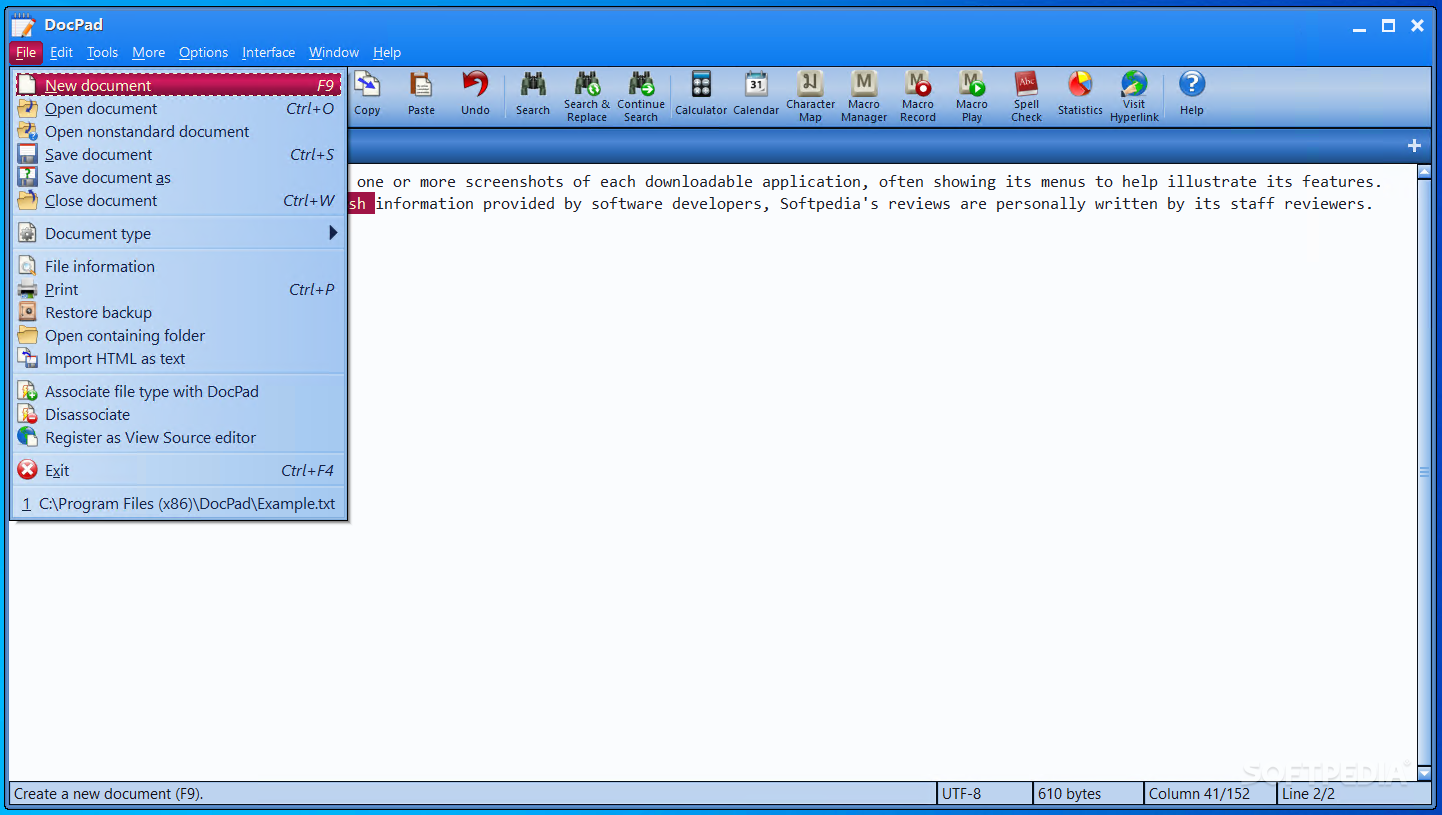Select Restore backup

pos(179,313)
